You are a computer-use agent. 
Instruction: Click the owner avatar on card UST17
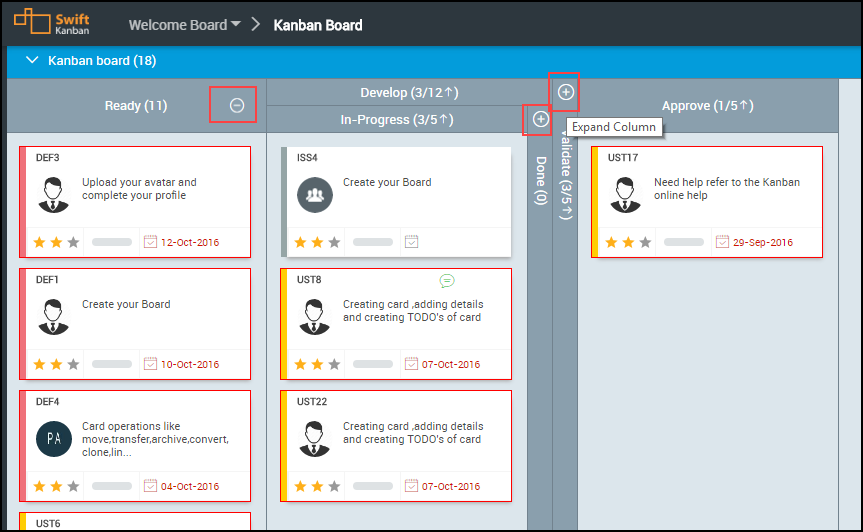[625, 194]
